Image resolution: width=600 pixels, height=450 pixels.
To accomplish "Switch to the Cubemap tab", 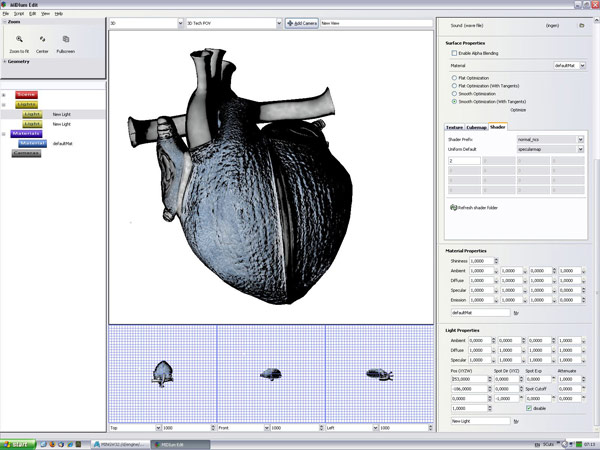I will pyautogui.click(x=476, y=127).
